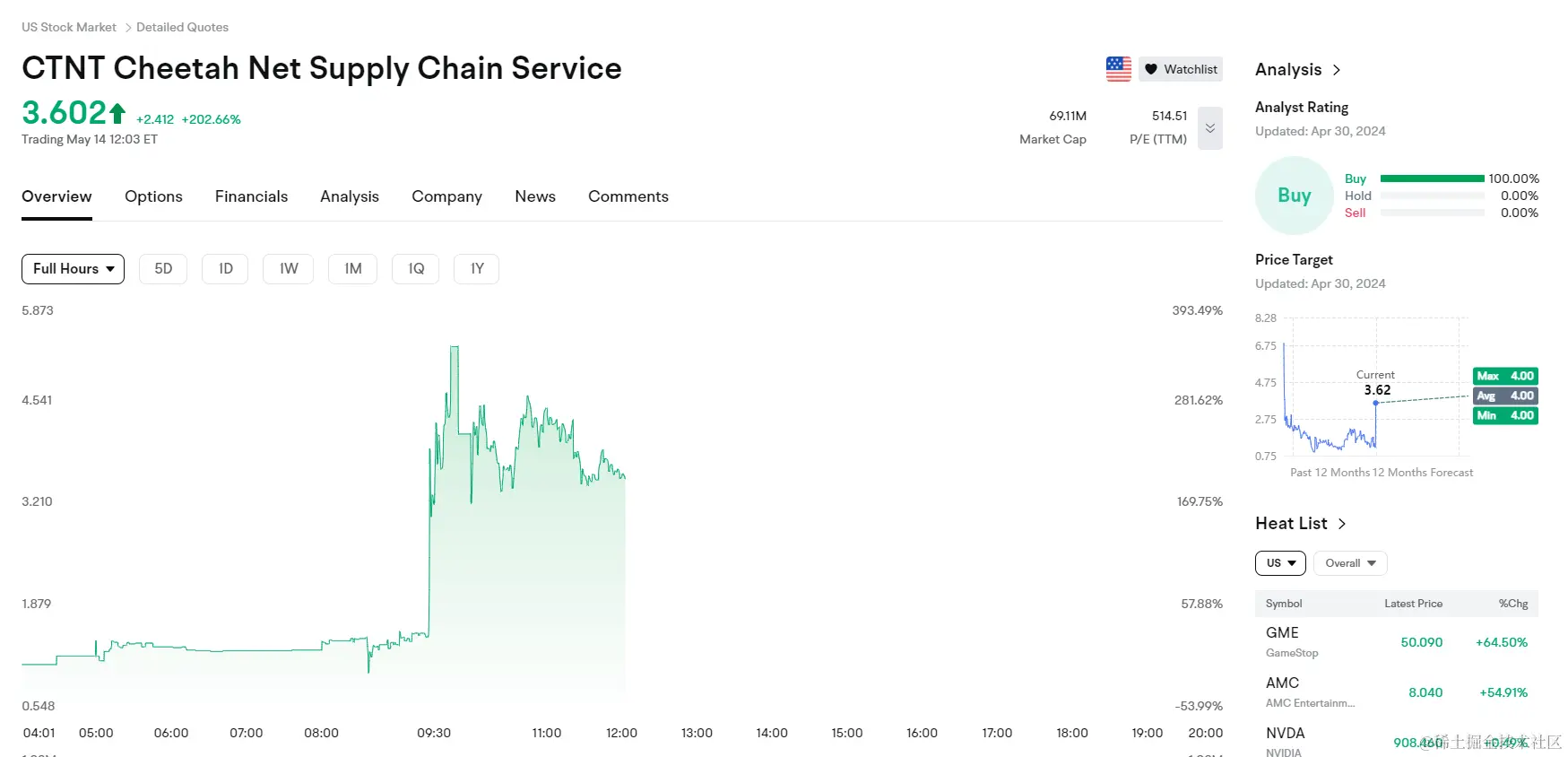Image resolution: width=1568 pixels, height=757 pixels.
Task: Open the US market dropdown
Action: [1280, 563]
